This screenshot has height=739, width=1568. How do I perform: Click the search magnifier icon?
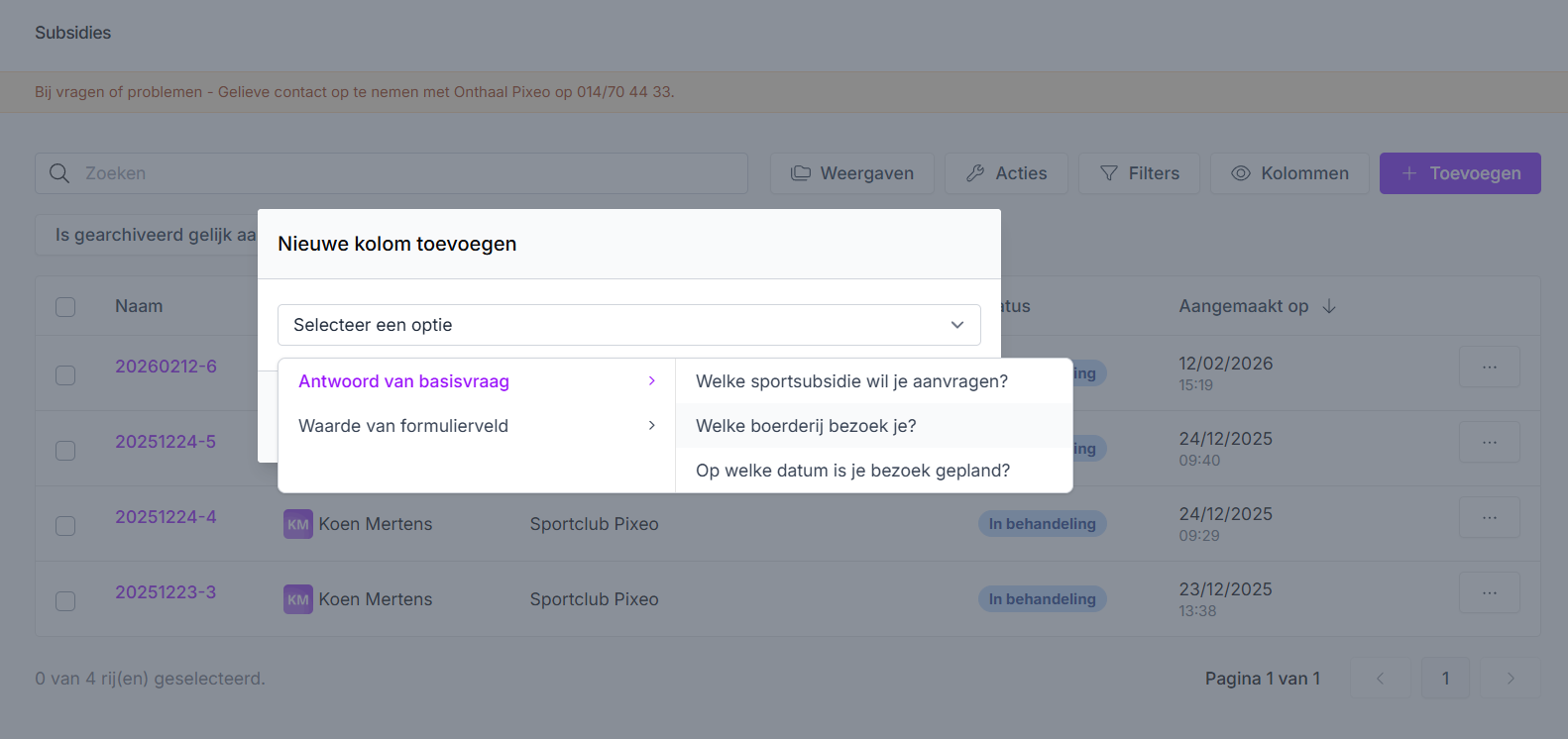59,173
